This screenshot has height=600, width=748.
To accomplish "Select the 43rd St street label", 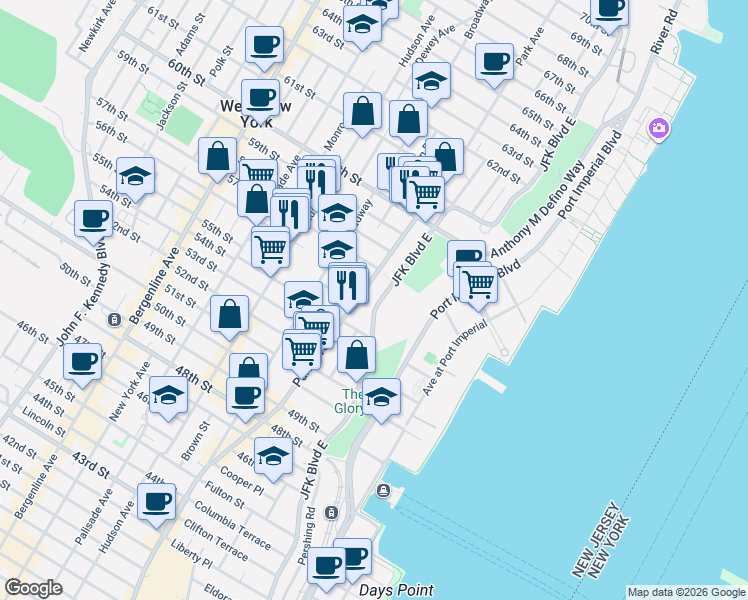I will [91, 466].
